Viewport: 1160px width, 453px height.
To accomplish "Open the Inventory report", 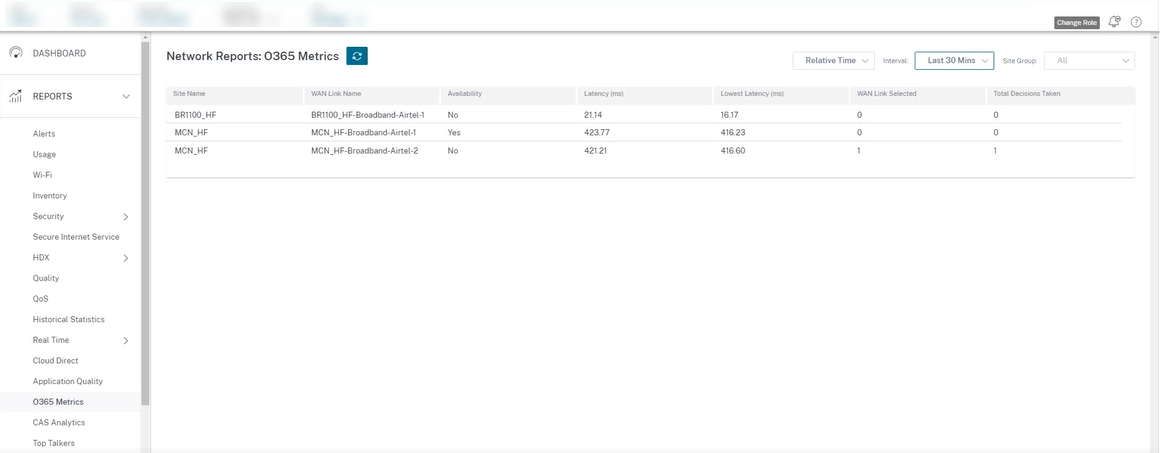I will [x=50, y=196].
